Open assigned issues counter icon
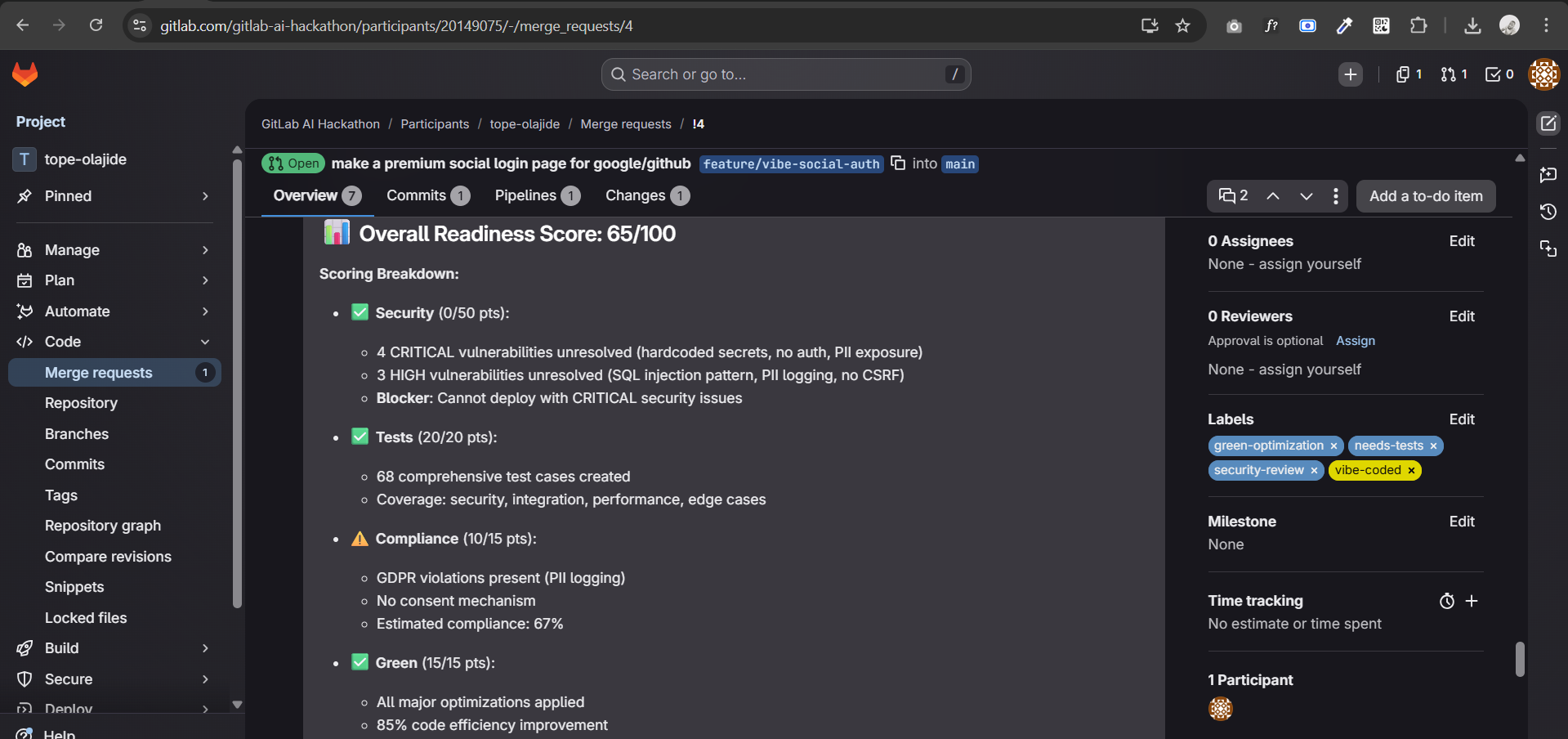Viewport: 1568px width, 739px height. click(x=1409, y=74)
